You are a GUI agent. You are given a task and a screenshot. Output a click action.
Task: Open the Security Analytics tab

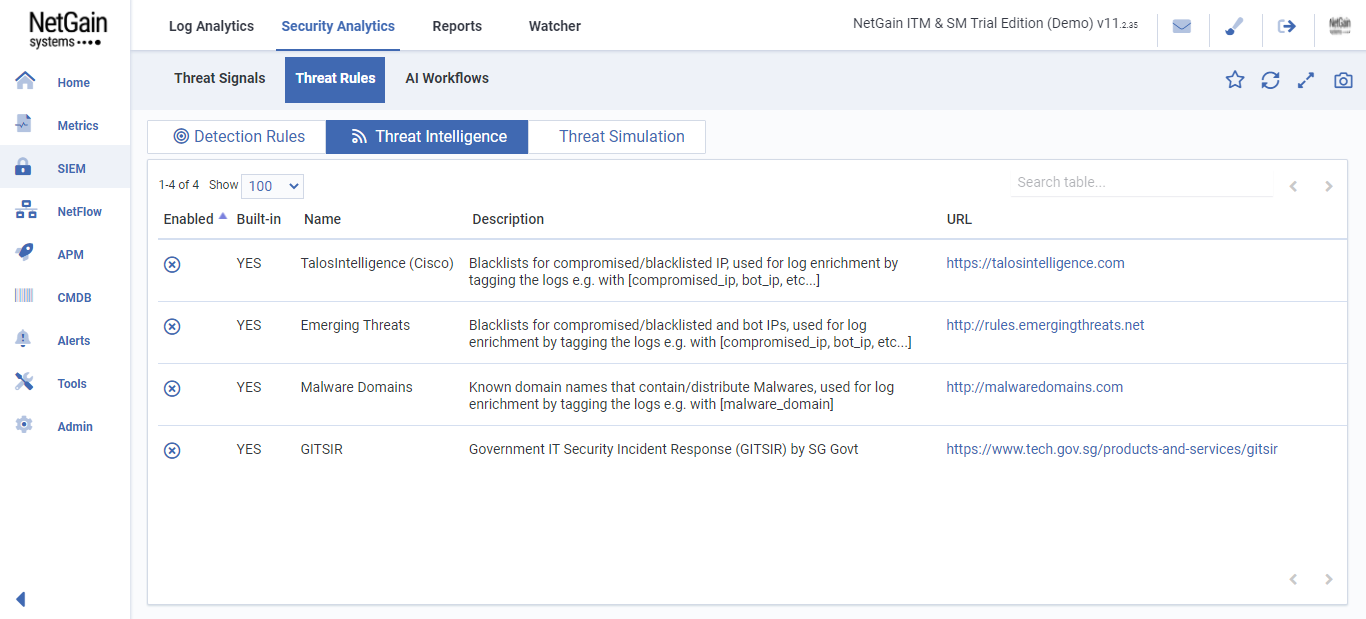338,26
